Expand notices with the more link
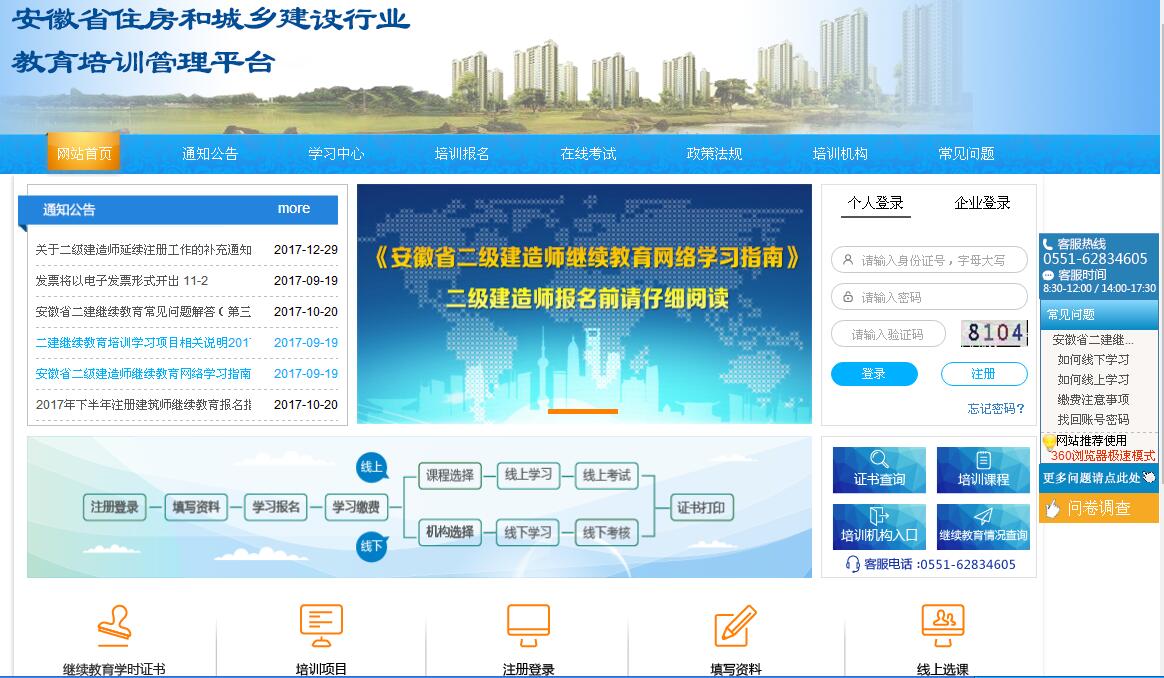Viewport: 1164px width, 678px height. [x=293, y=209]
